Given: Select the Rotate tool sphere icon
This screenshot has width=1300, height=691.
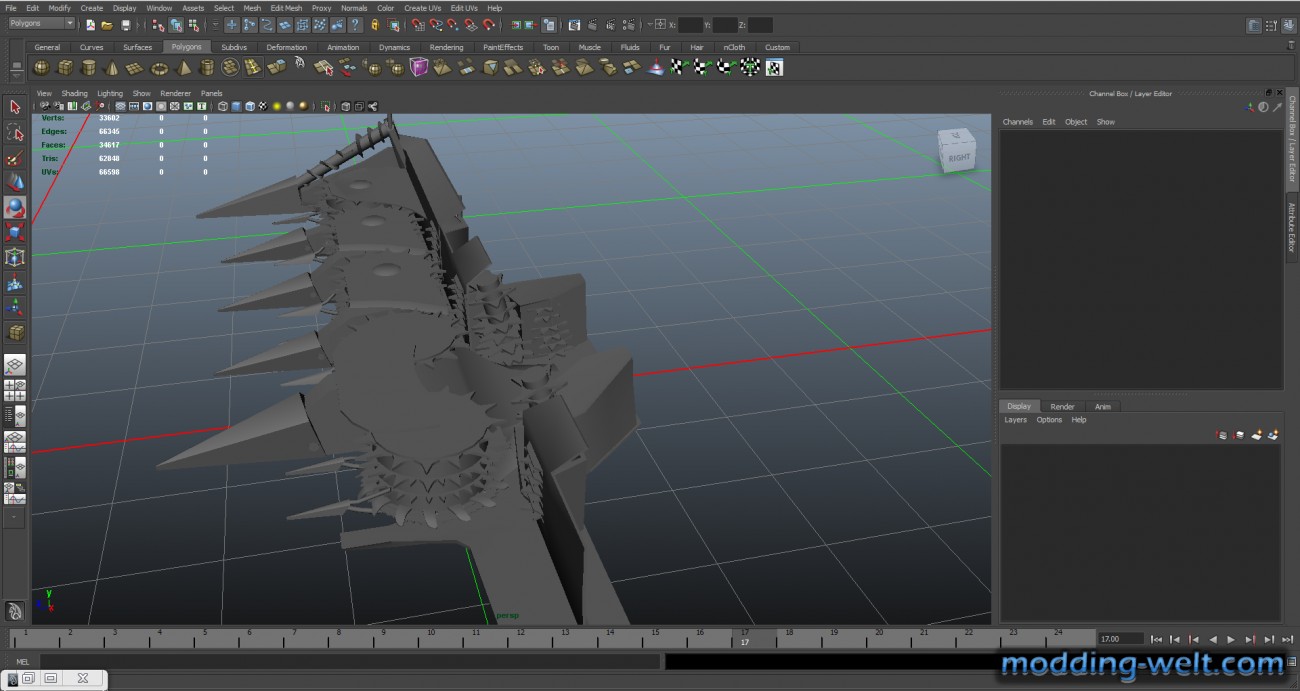Looking at the screenshot, I should pyautogui.click(x=15, y=207).
